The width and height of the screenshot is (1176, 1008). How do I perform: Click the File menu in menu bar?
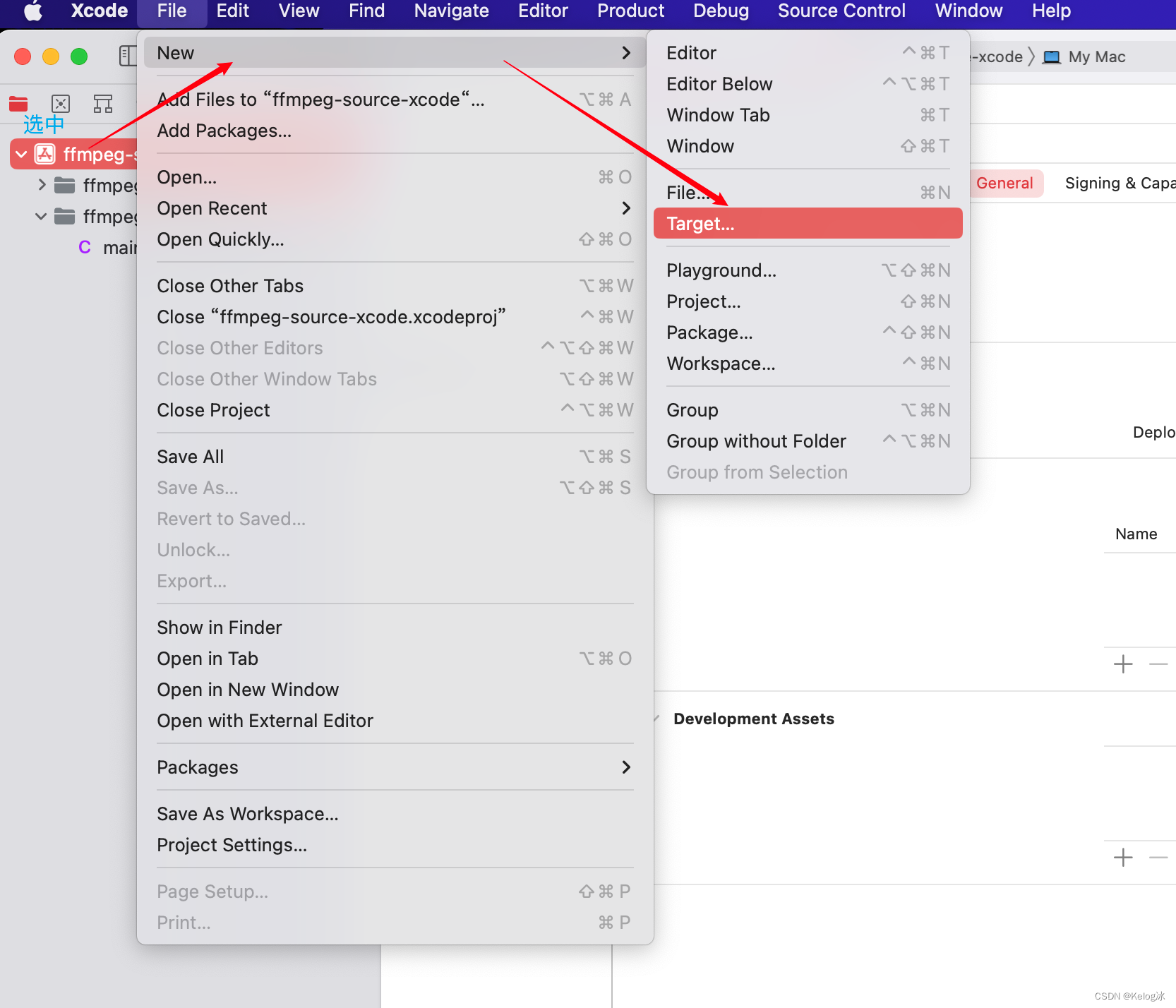click(x=172, y=11)
